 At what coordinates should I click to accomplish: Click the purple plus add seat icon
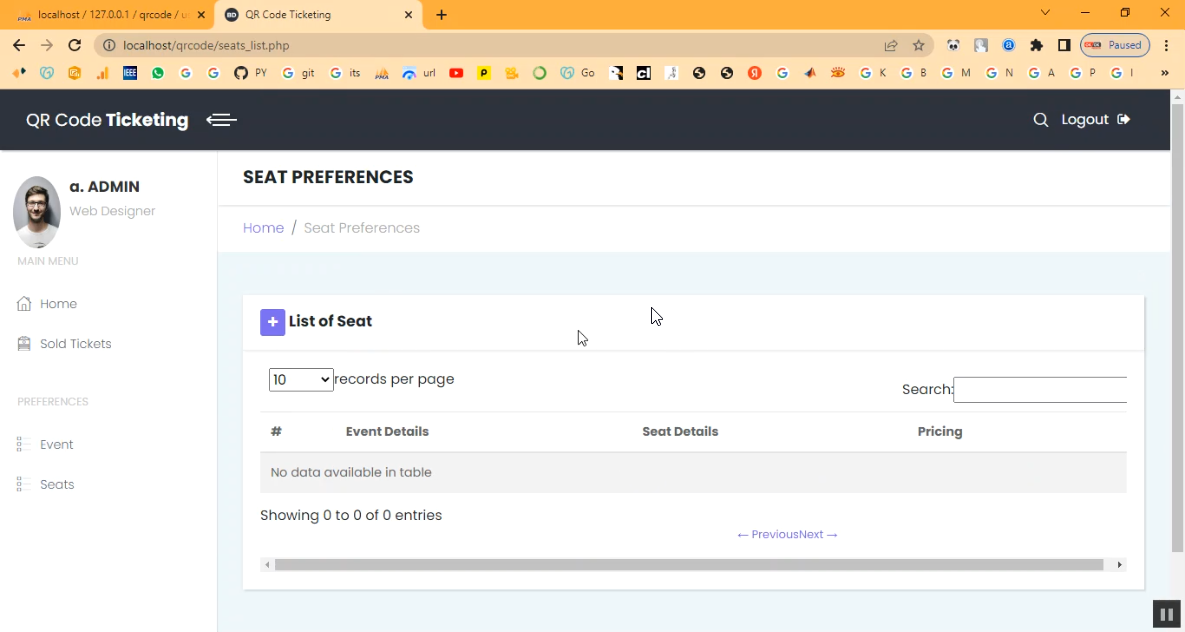click(x=272, y=322)
